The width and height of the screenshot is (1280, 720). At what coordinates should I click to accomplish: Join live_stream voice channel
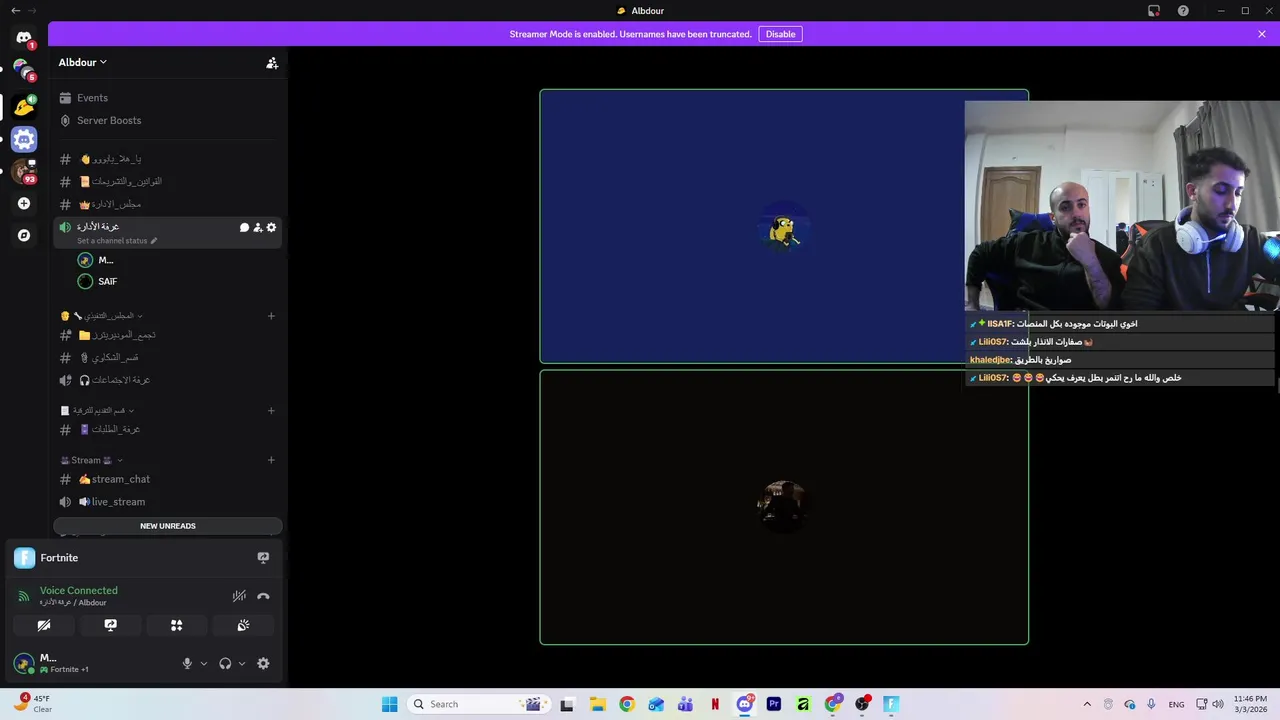click(x=168, y=502)
